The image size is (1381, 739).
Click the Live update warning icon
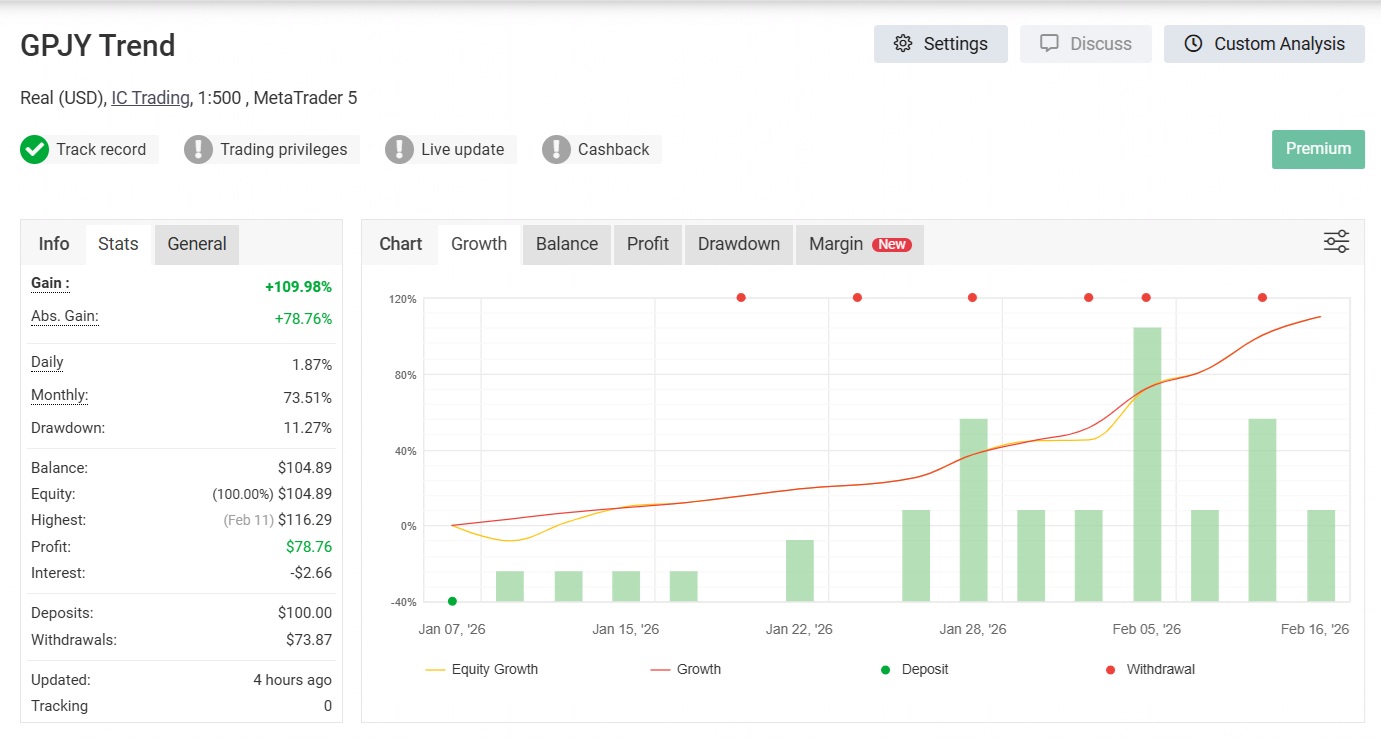coord(399,150)
